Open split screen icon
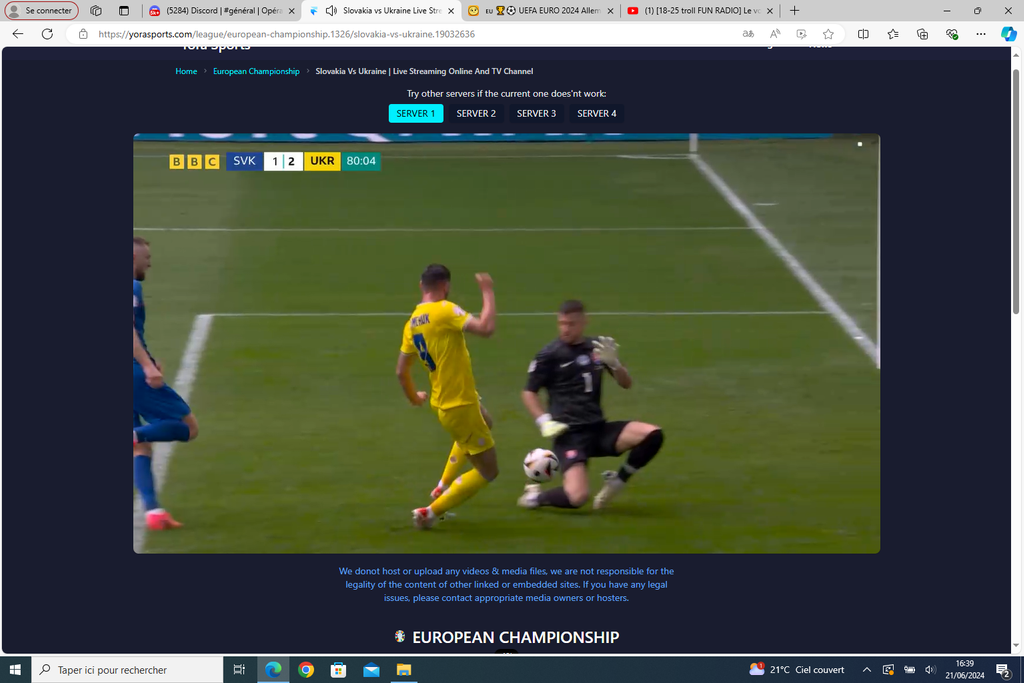Screen dimensions: 1024x683 [x=863, y=34]
